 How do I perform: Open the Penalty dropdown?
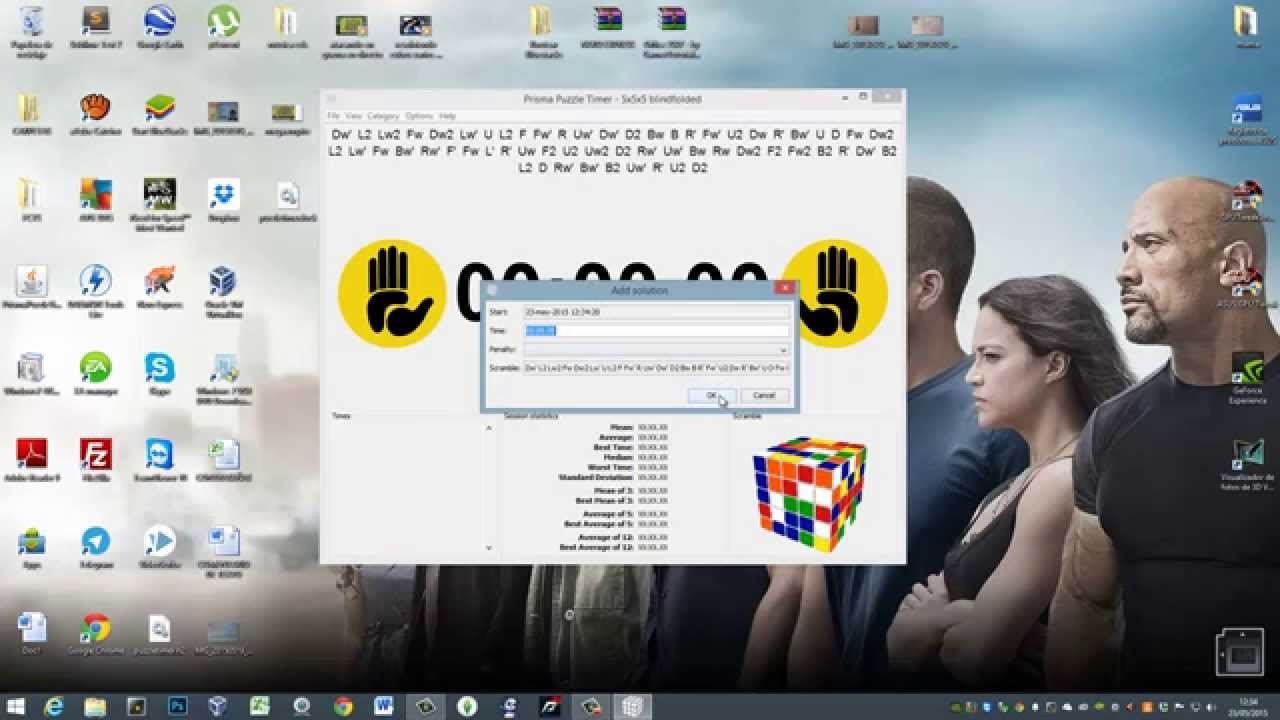[657, 350]
